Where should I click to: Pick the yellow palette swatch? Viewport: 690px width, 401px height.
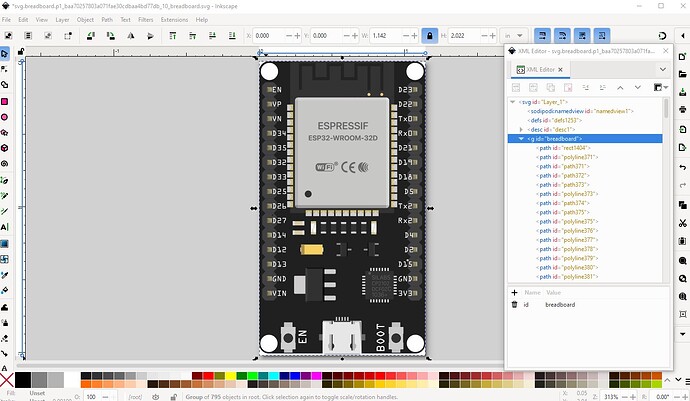pyautogui.click(x=231, y=375)
